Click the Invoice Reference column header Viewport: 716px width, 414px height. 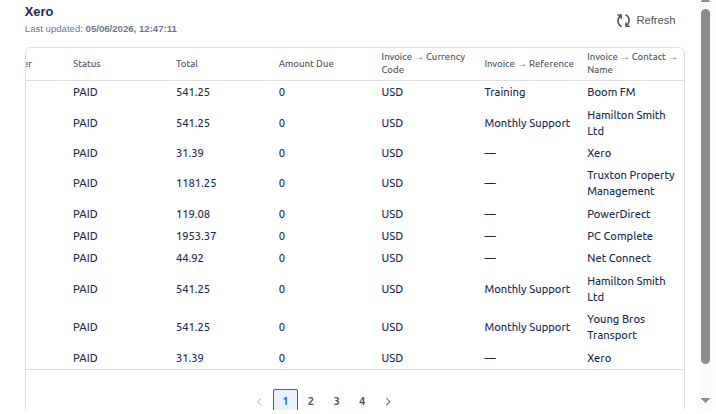tap(529, 64)
